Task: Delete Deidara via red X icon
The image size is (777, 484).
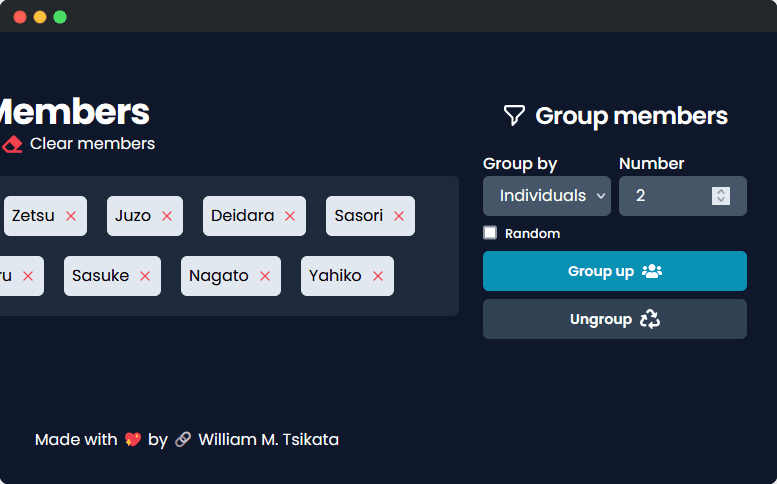Action: point(290,216)
